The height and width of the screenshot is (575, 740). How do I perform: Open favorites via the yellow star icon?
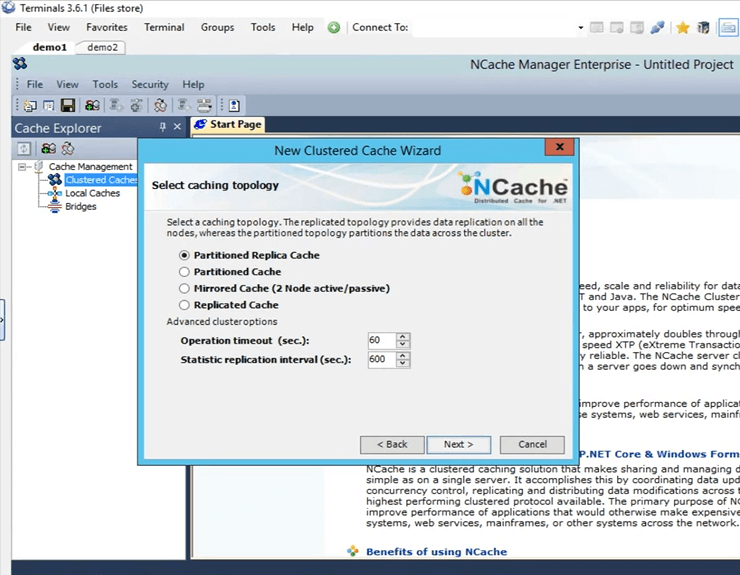682,28
